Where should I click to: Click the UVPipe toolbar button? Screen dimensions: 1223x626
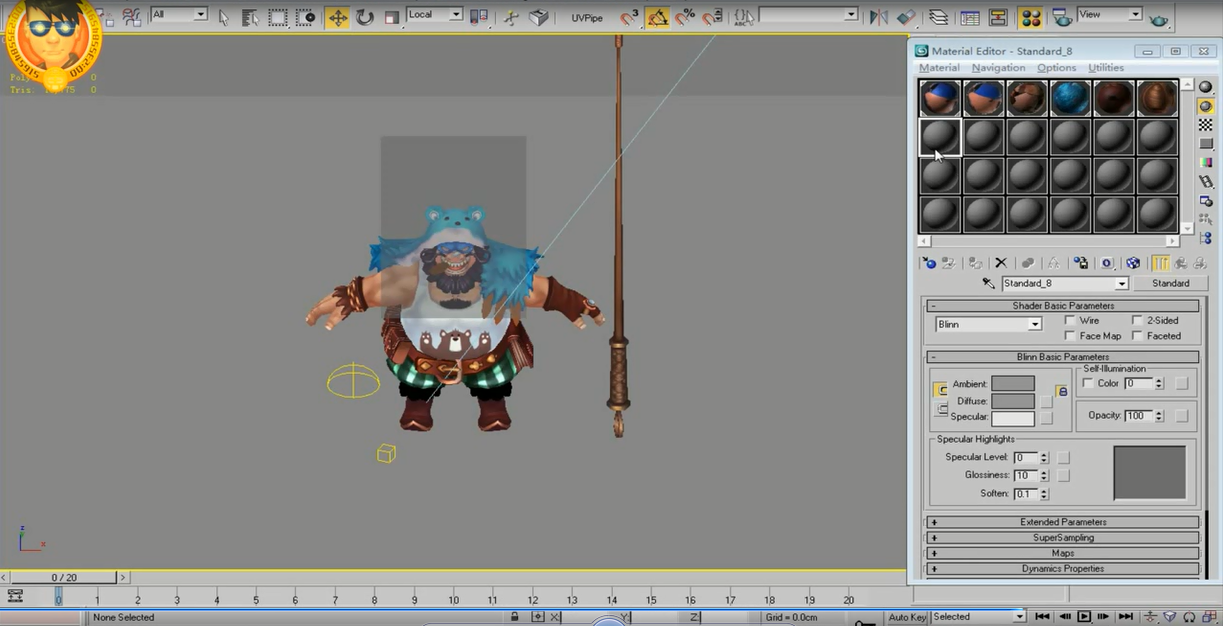pyautogui.click(x=587, y=18)
